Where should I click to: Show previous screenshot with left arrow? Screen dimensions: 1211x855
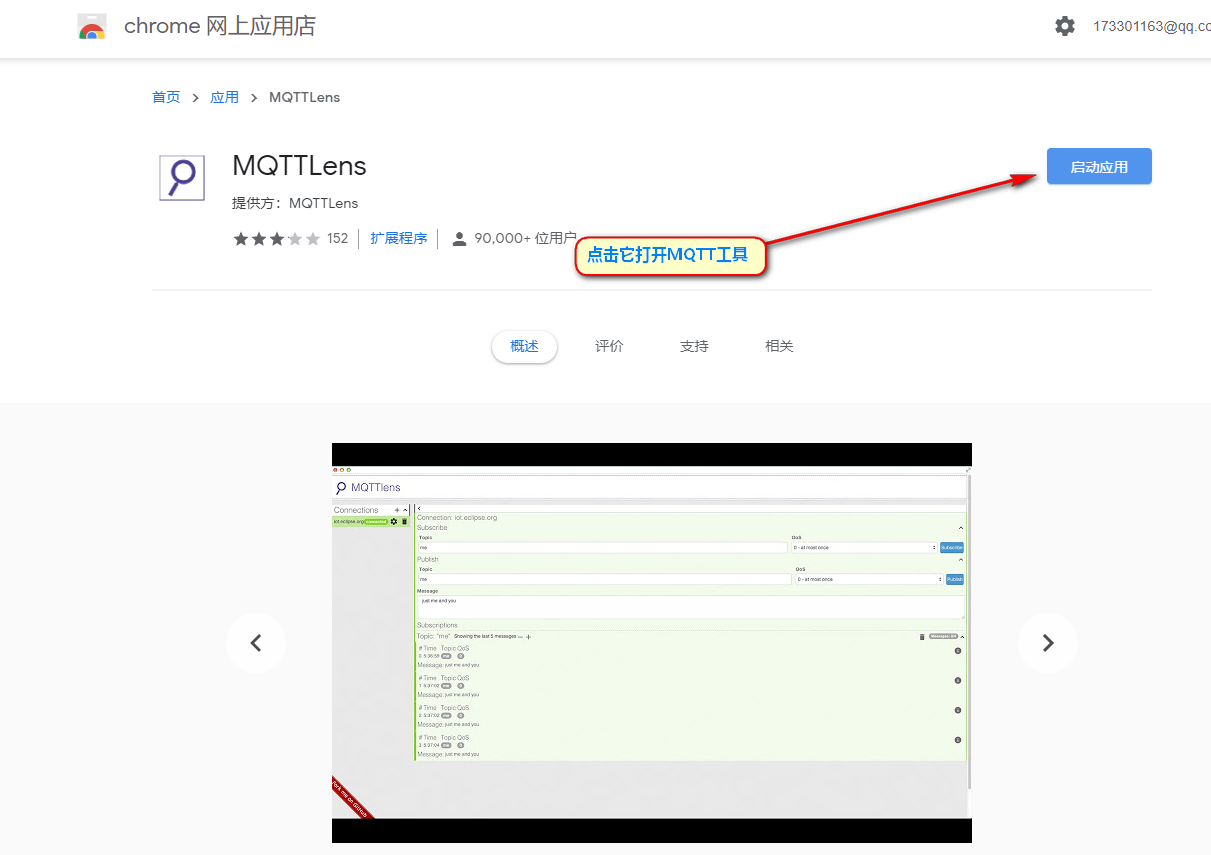(256, 643)
